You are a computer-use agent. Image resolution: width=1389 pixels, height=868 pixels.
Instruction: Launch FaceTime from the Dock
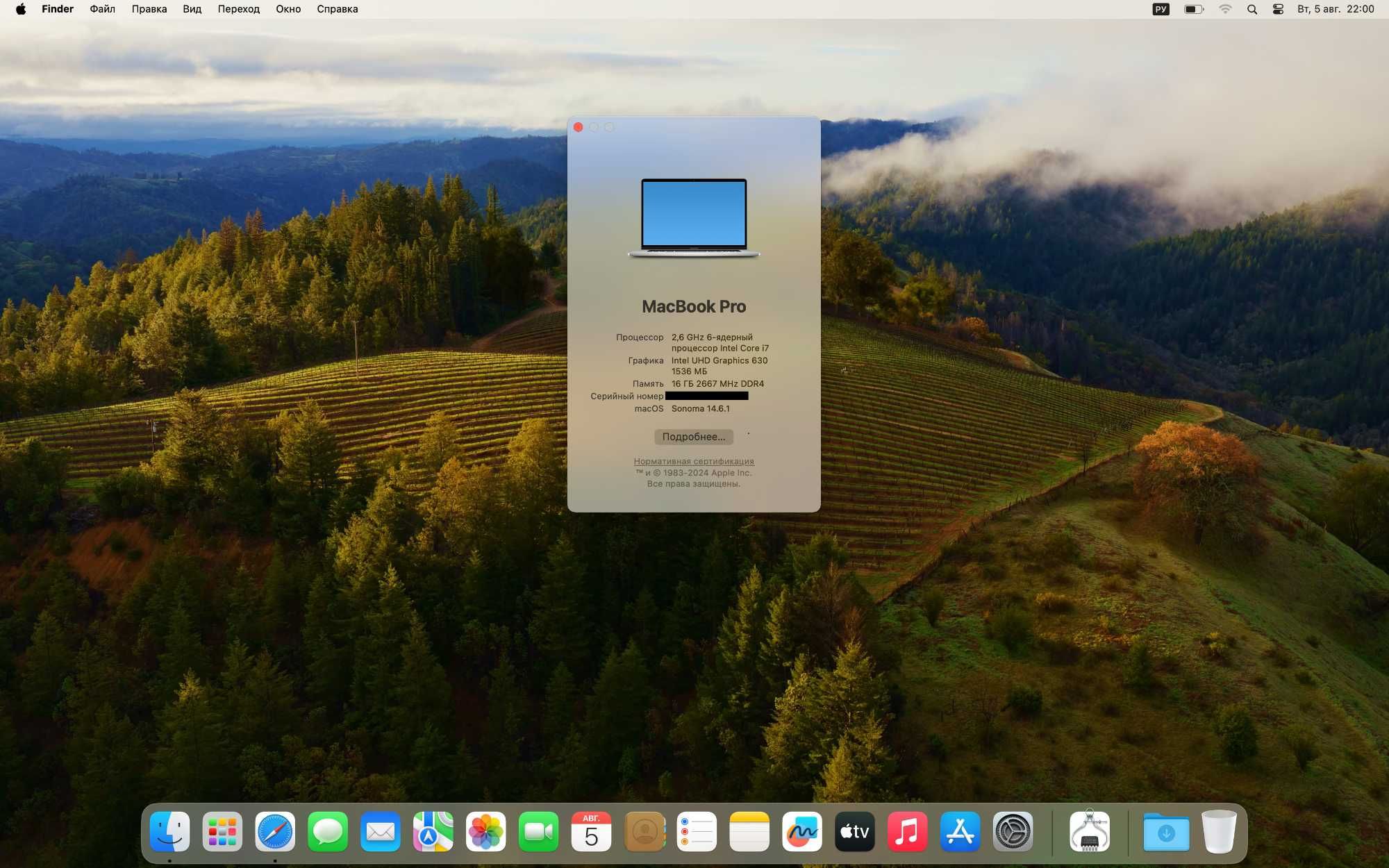click(x=538, y=831)
